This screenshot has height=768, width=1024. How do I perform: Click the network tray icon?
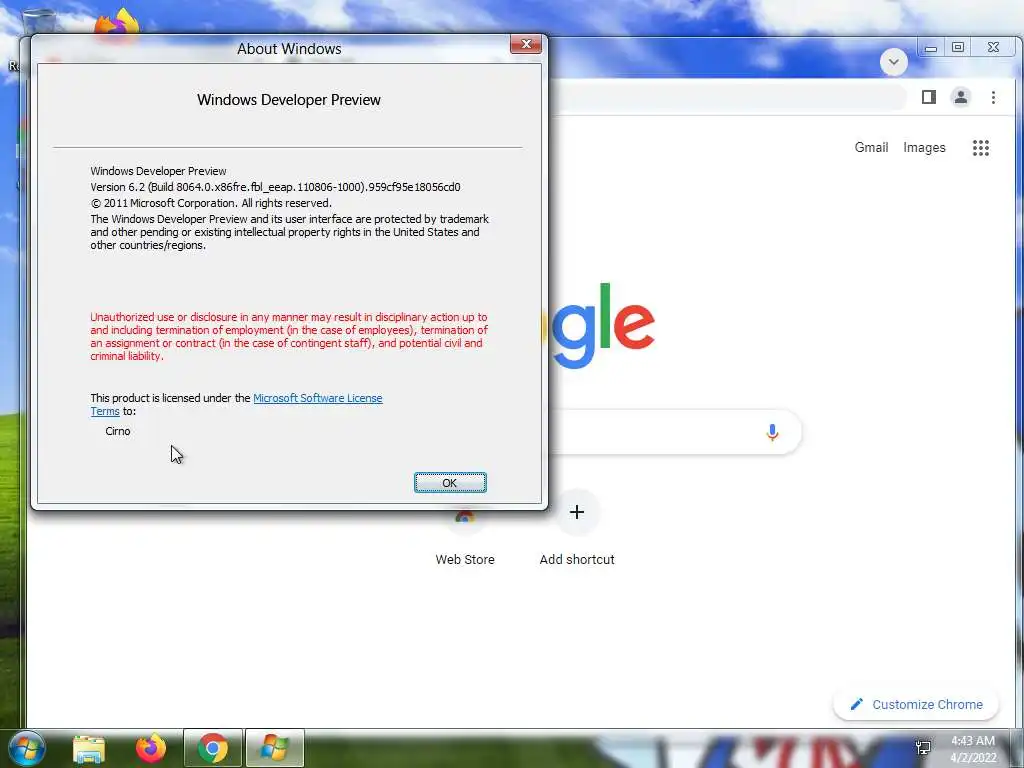pyautogui.click(x=923, y=748)
